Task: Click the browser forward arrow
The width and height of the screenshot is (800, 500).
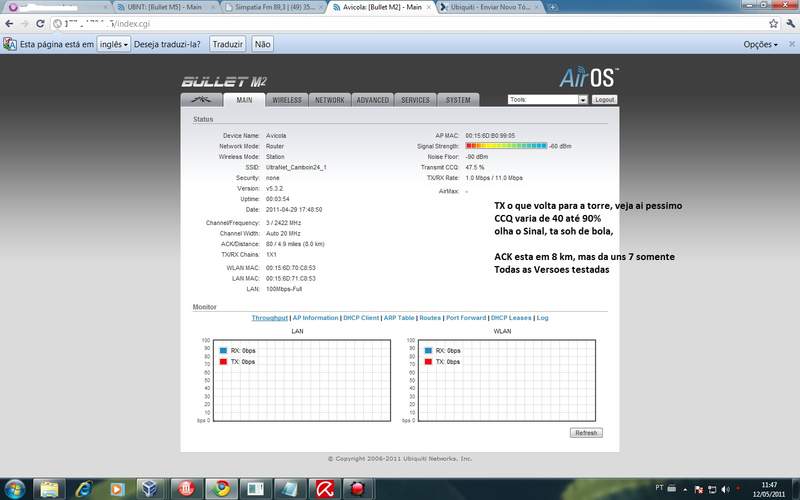Action: click(x=24, y=23)
